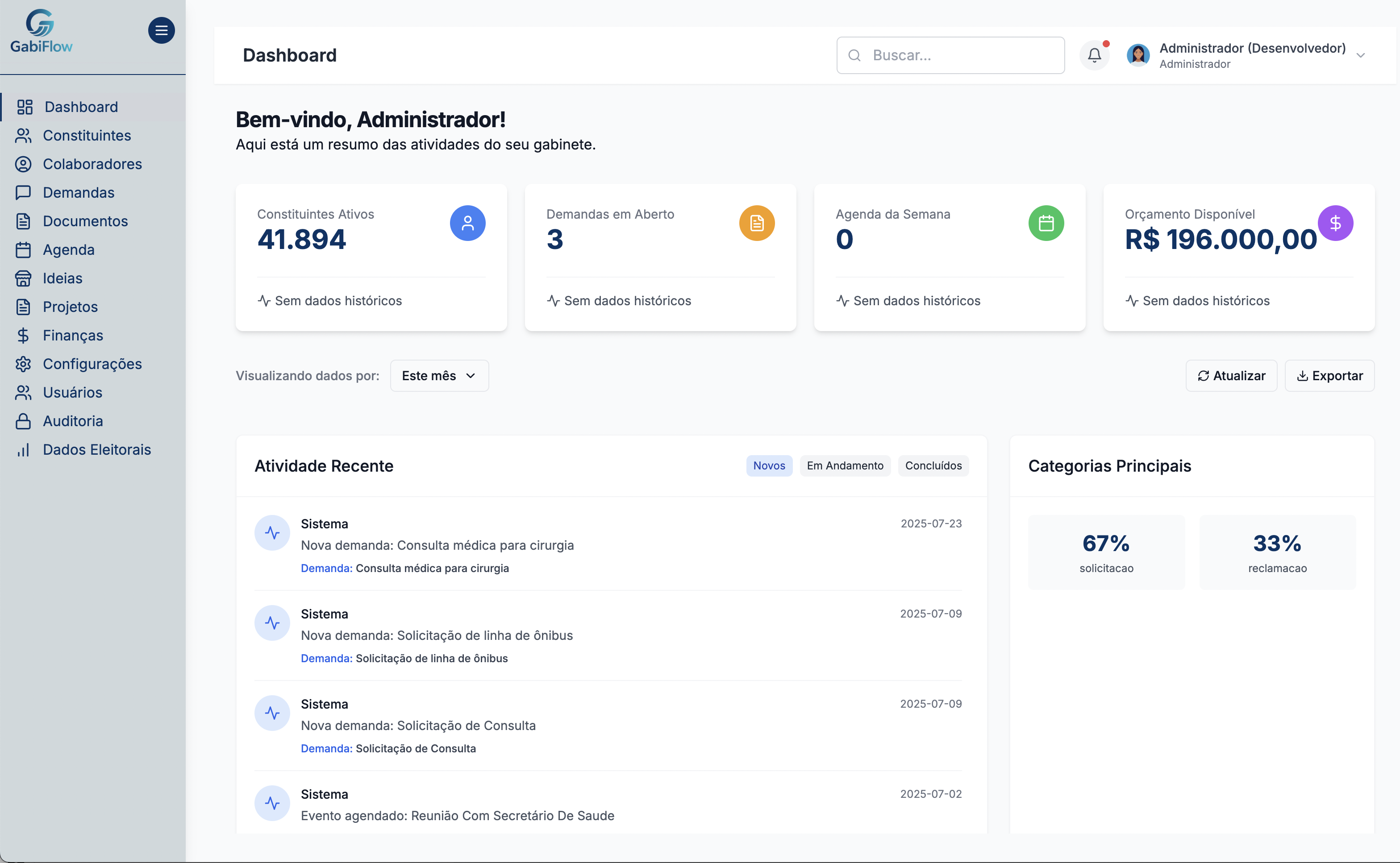
Task: Click the notification bell icon
Action: click(1095, 55)
